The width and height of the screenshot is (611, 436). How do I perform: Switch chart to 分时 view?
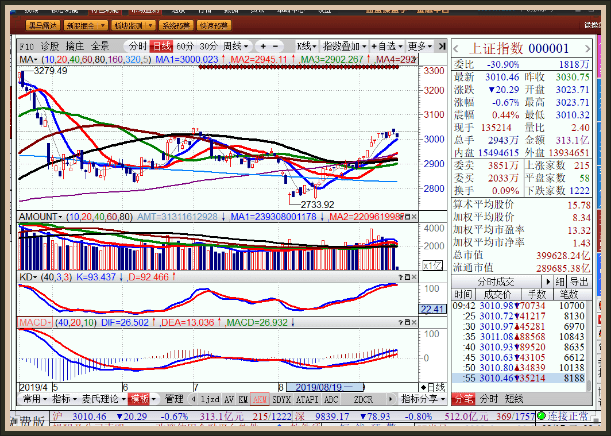pyautogui.click(x=138, y=46)
